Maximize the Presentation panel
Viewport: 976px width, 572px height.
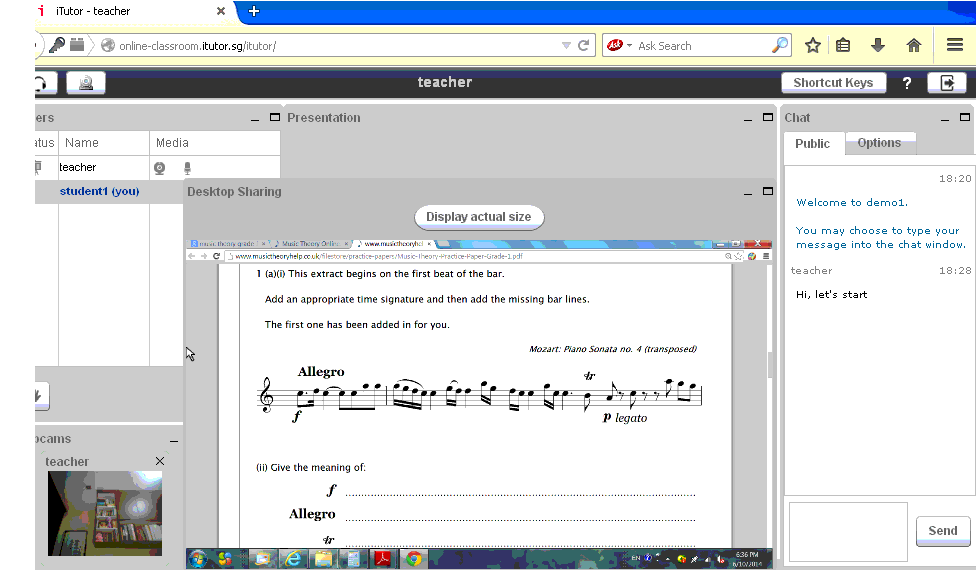[x=767, y=117]
